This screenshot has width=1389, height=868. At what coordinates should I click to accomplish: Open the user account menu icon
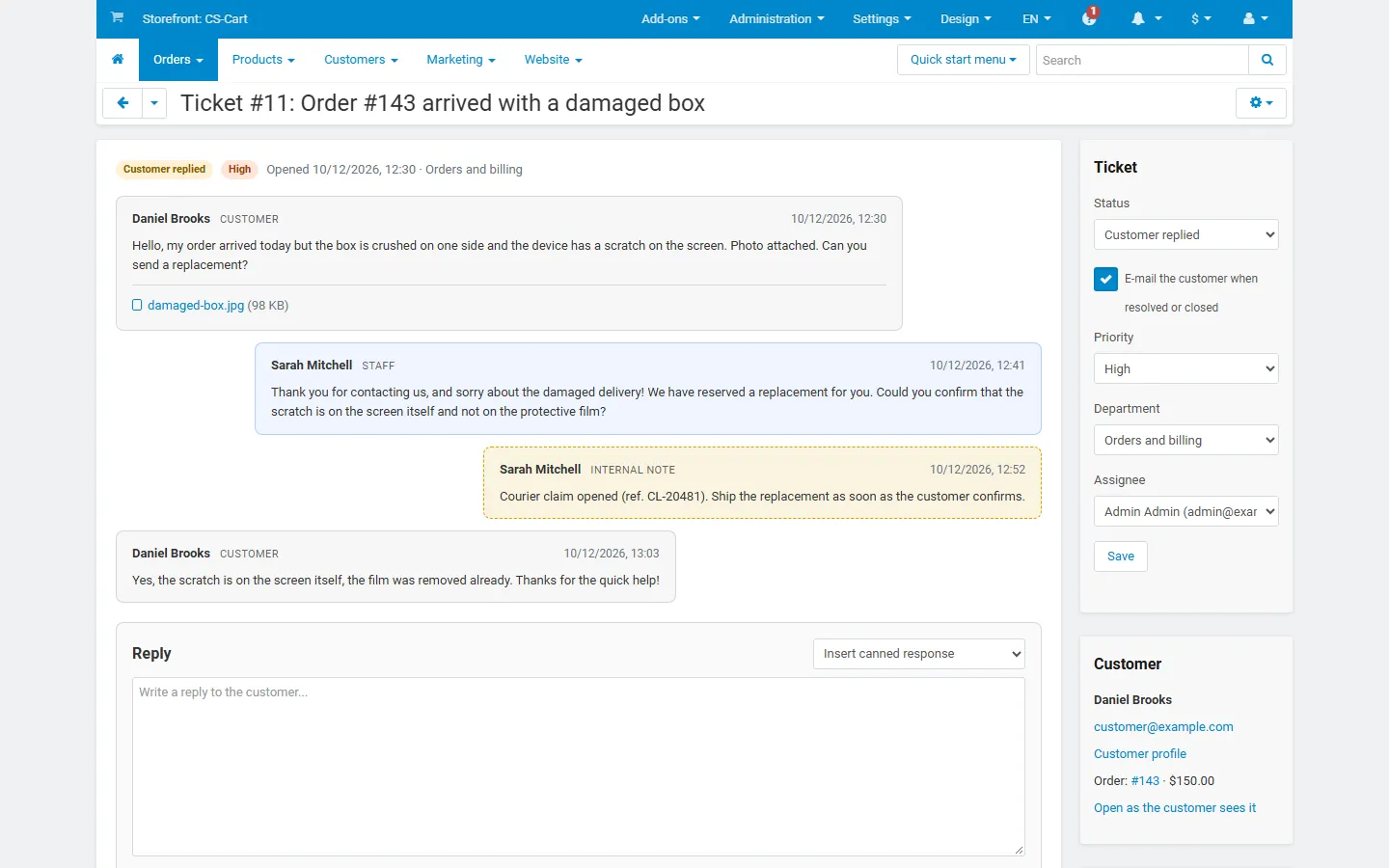coord(1255,18)
